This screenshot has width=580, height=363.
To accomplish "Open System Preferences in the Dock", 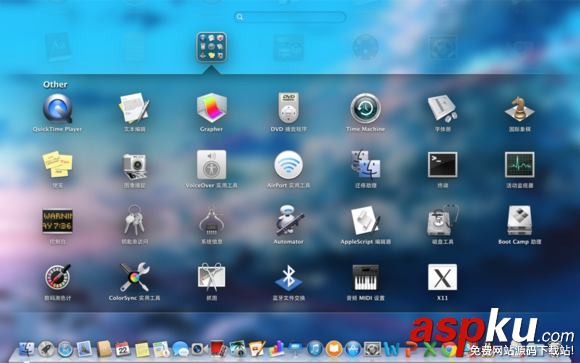I will point(372,349).
